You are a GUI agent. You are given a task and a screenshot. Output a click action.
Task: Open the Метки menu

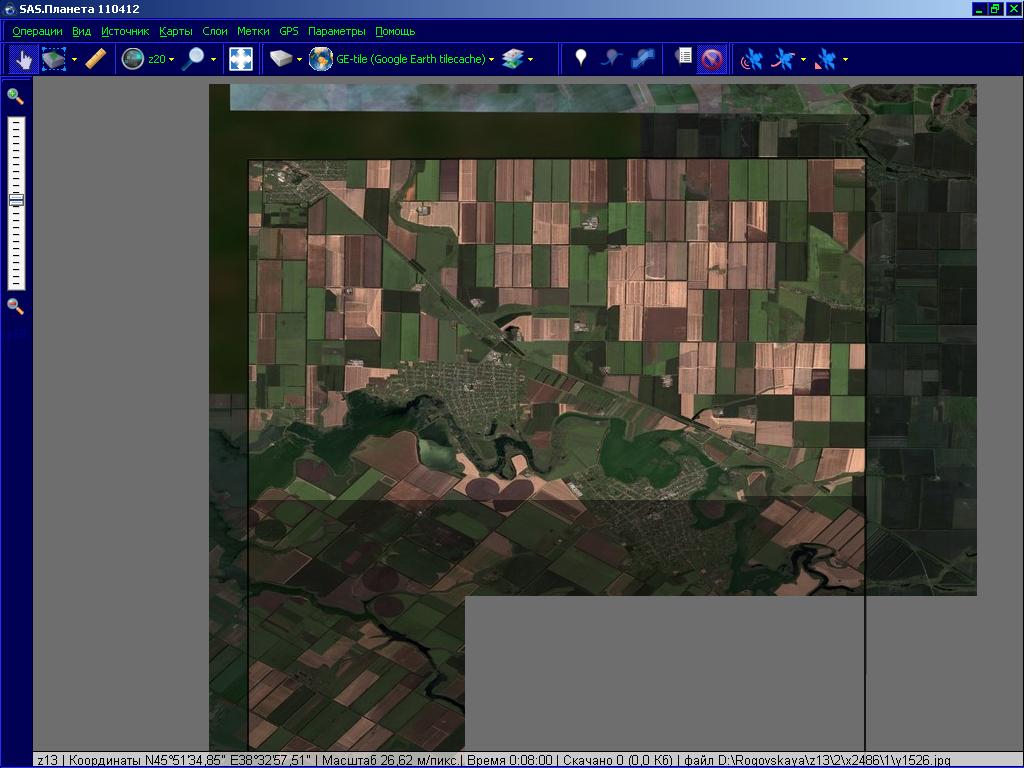[x=253, y=31]
